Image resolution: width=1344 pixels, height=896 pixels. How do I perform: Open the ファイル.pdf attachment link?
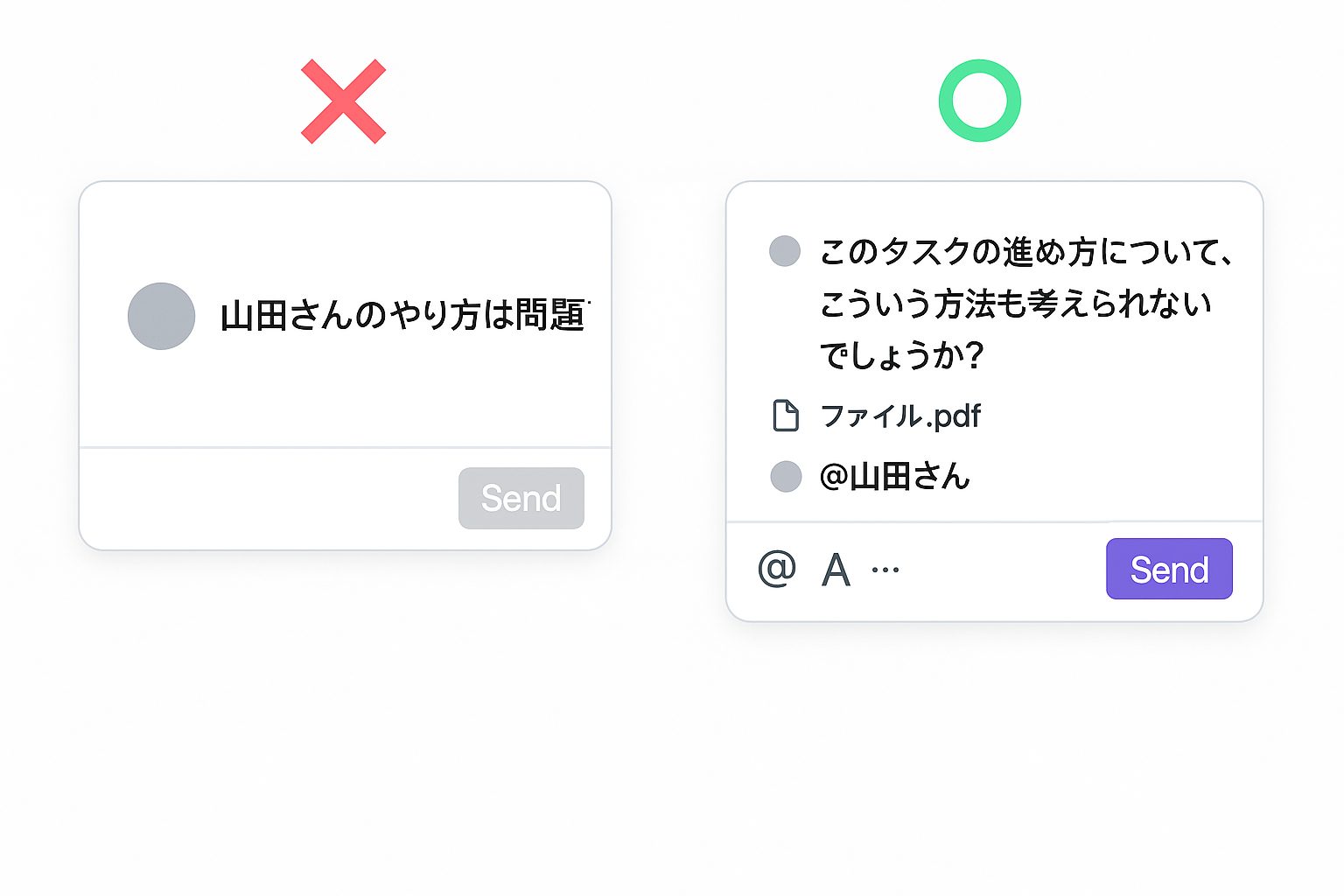click(x=900, y=416)
